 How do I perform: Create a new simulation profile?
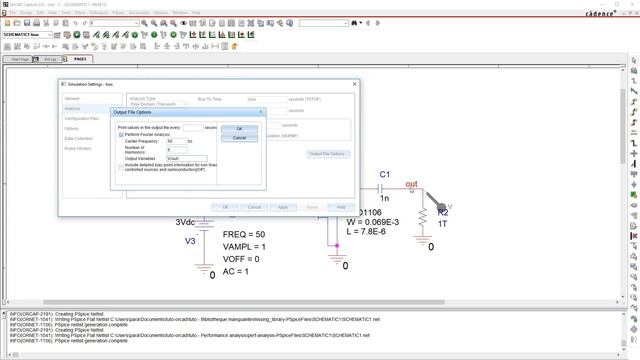[57, 35]
